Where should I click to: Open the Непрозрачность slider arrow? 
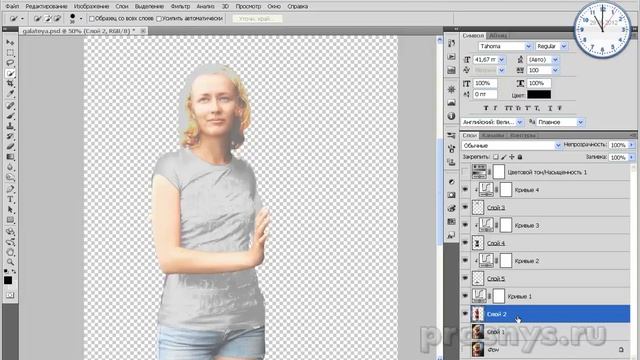(631, 145)
